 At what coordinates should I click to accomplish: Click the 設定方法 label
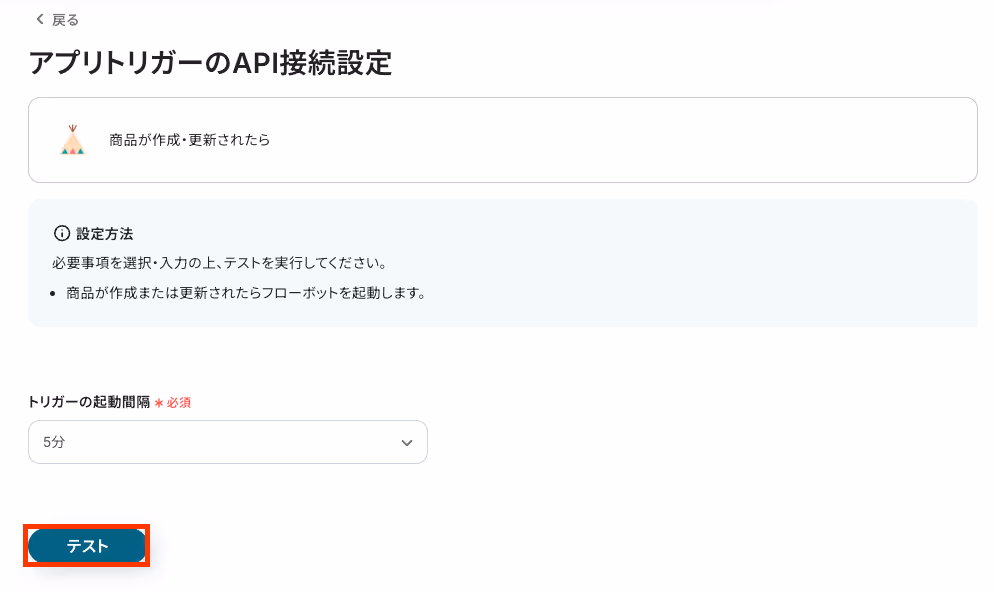point(105,234)
